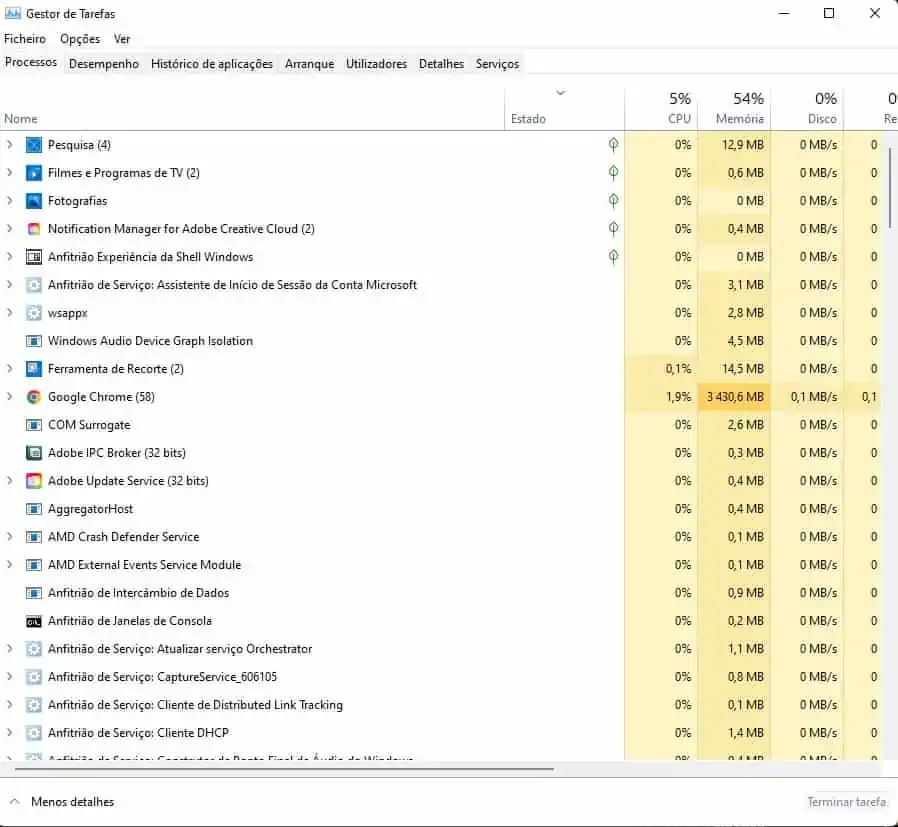
Task: Click the AggregatorHost icon
Action: [34, 509]
